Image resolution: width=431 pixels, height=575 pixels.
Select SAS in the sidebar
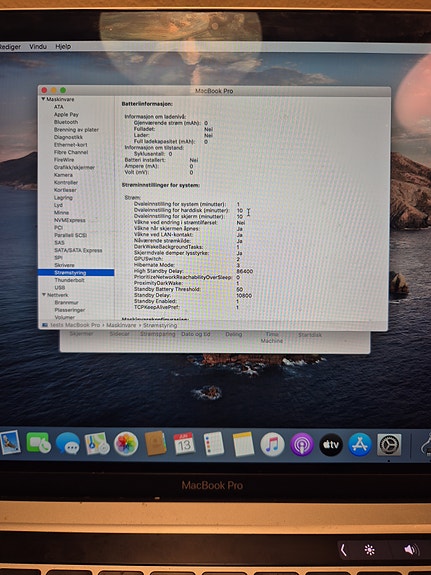coord(59,242)
